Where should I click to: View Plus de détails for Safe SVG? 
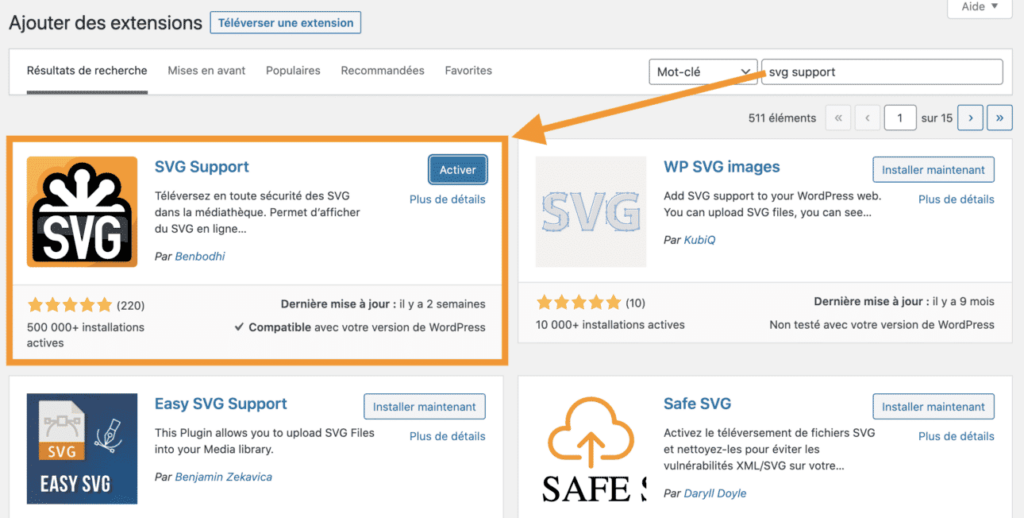956,436
